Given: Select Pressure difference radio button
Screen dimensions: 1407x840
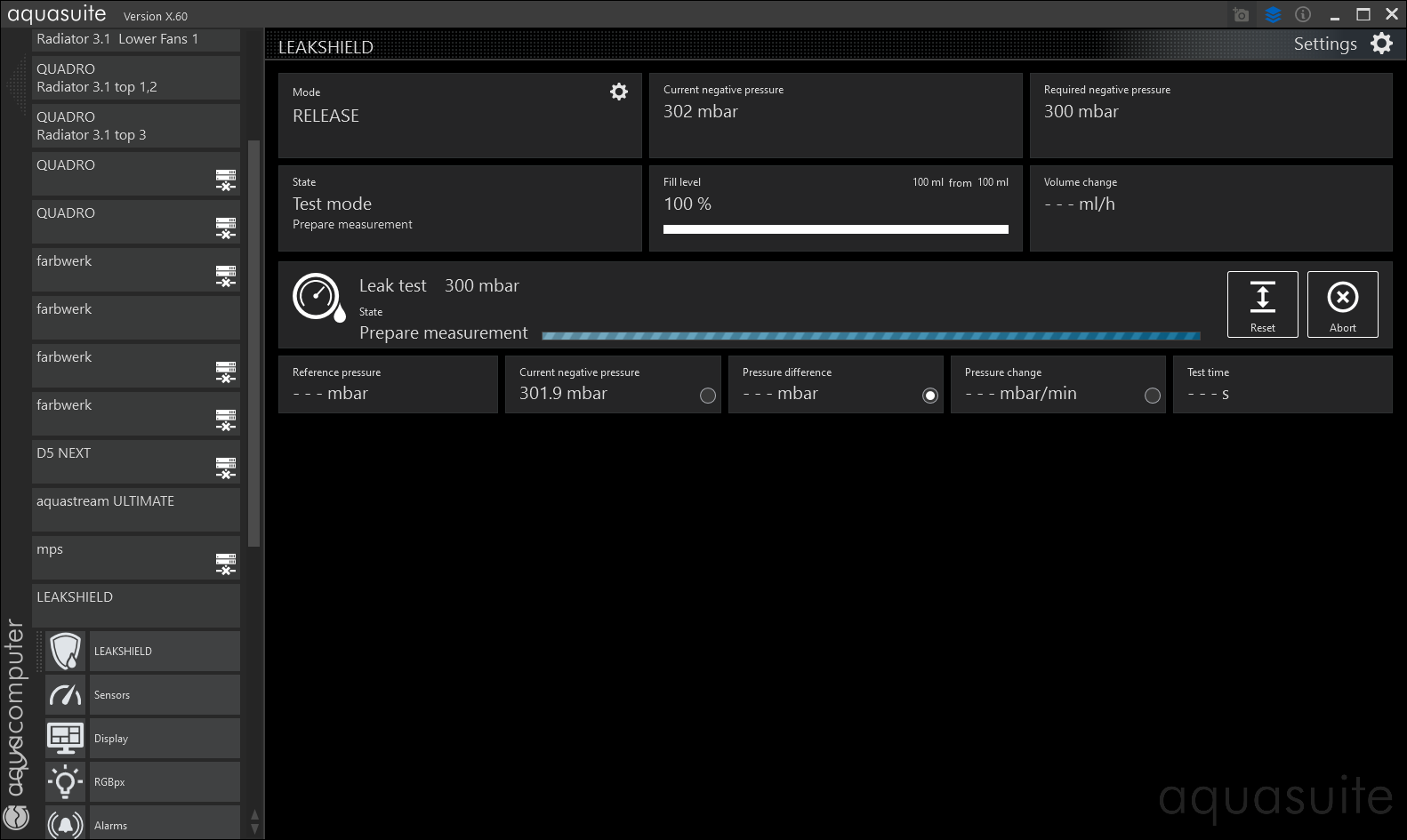Looking at the screenshot, I should pyautogui.click(x=930, y=396).
